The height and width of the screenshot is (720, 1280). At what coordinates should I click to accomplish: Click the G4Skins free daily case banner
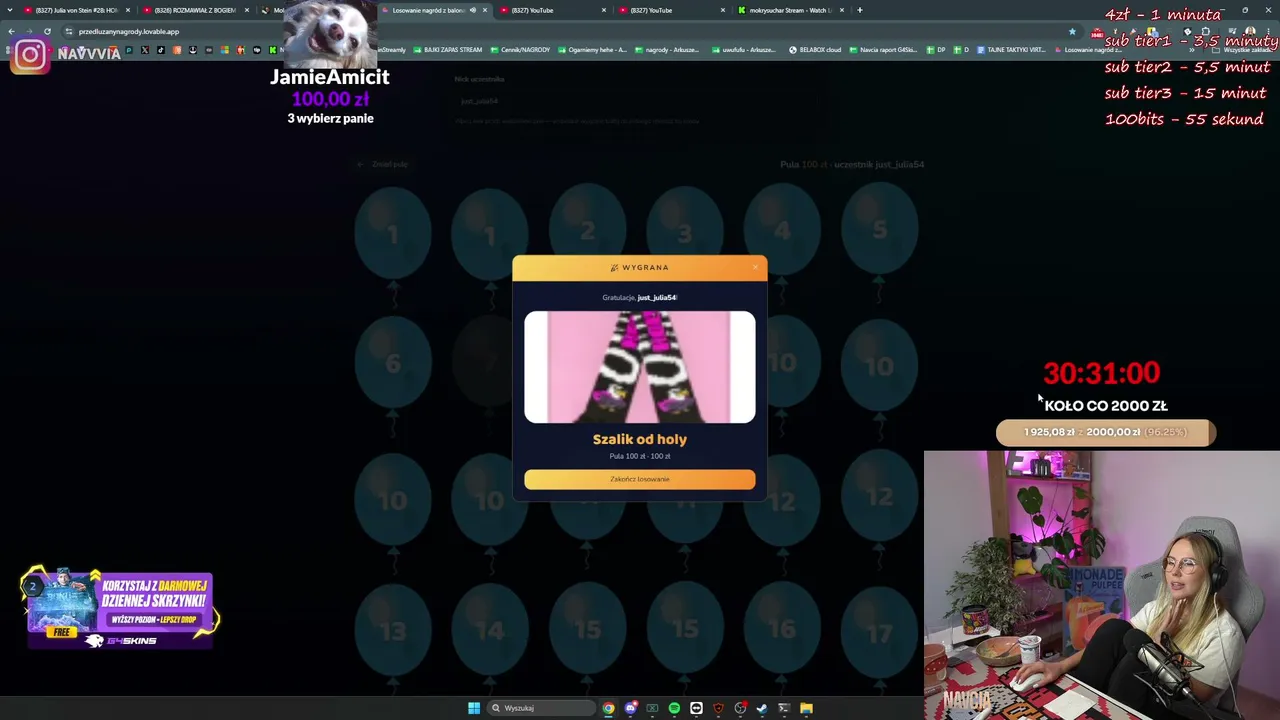coord(120,609)
